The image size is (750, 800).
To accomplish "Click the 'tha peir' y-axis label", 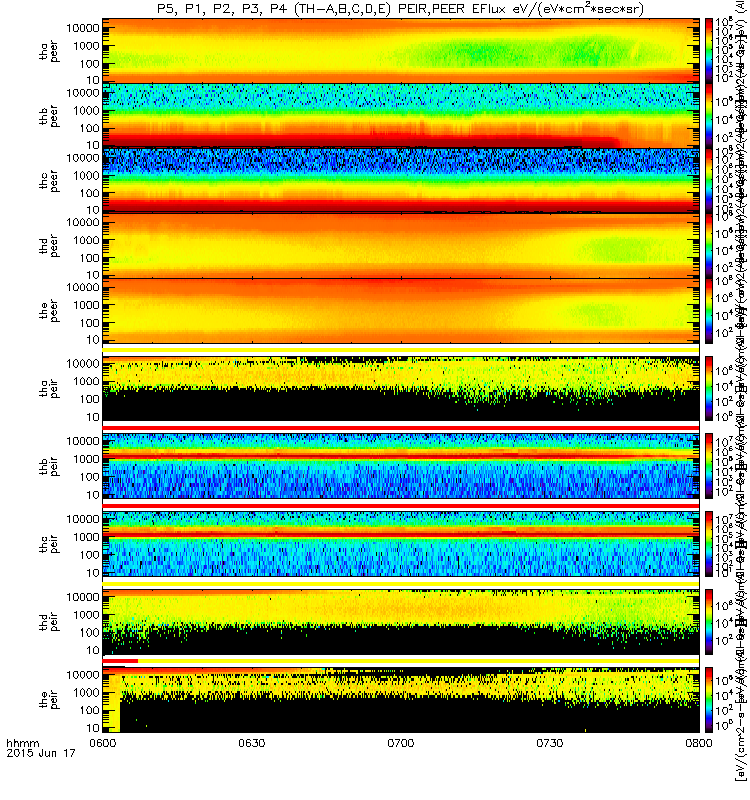I will coord(49,389).
